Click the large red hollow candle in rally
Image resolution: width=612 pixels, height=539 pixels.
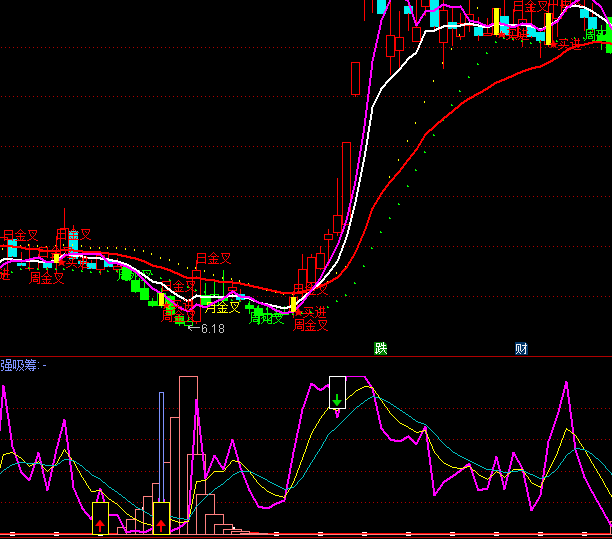(x=346, y=185)
